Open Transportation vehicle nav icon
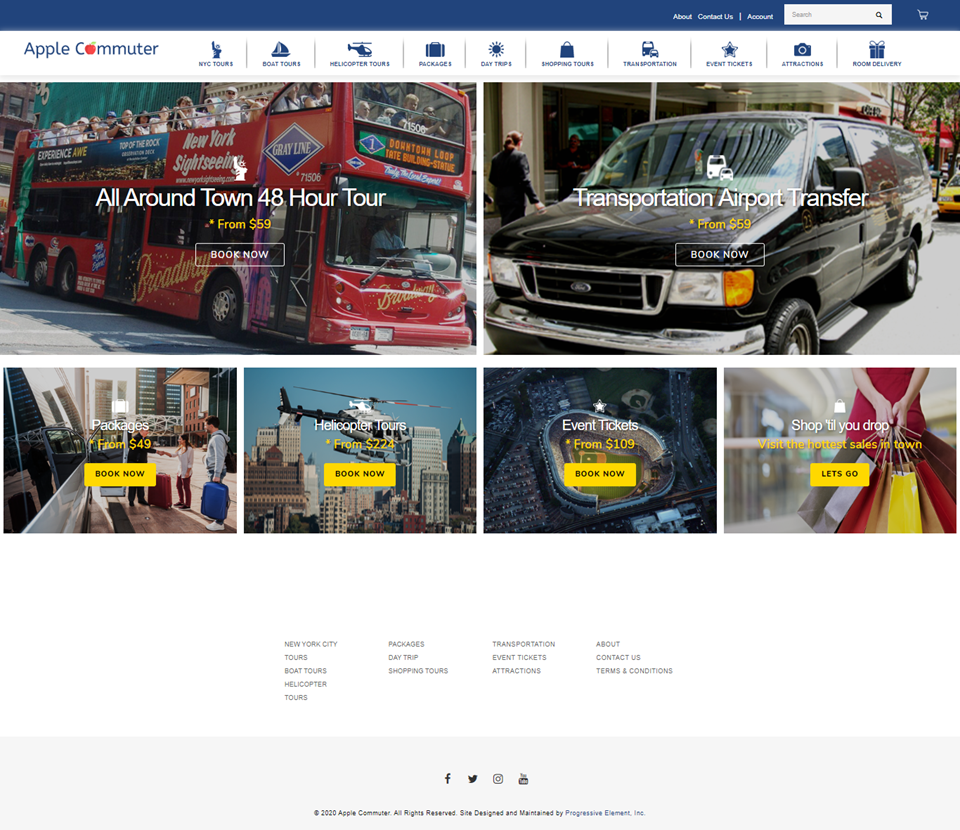Screen dimensions: 960x830 click(650, 50)
